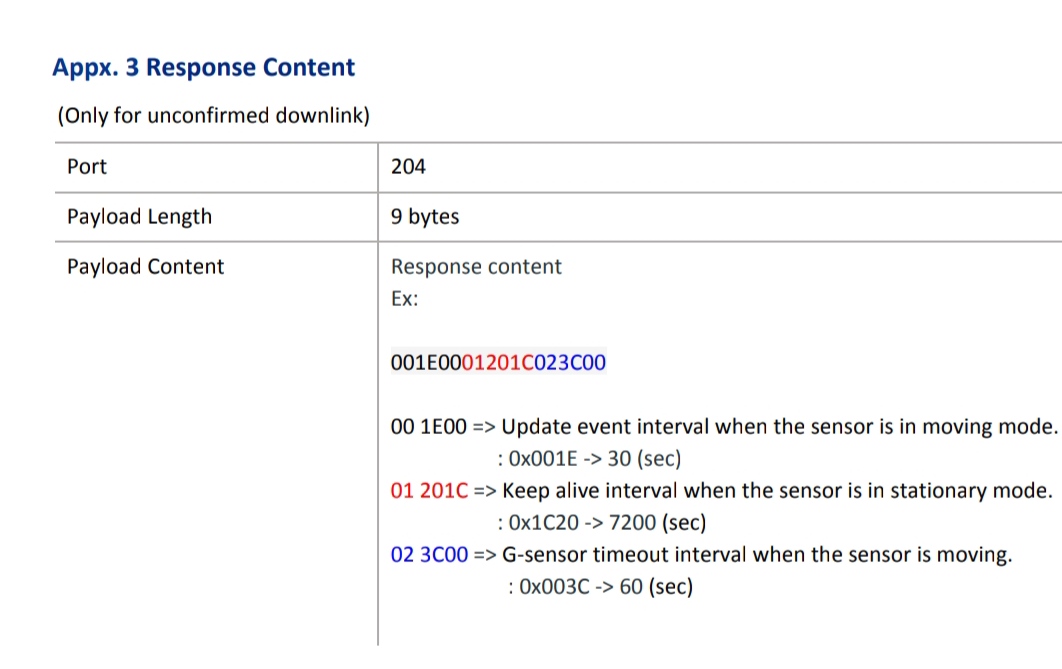Image resolution: width=1062 pixels, height=669 pixels.
Task: Click the 'Response content' text
Action: [x=476, y=267]
